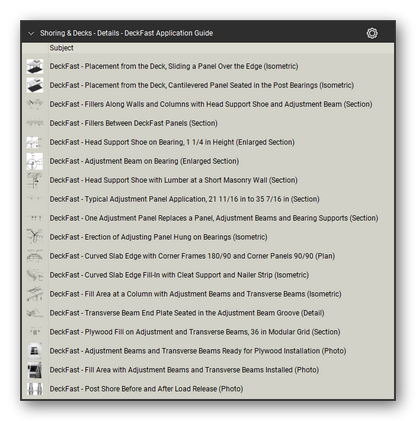Open thumbnail for Fill Area at a Column

pyautogui.click(x=35, y=294)
